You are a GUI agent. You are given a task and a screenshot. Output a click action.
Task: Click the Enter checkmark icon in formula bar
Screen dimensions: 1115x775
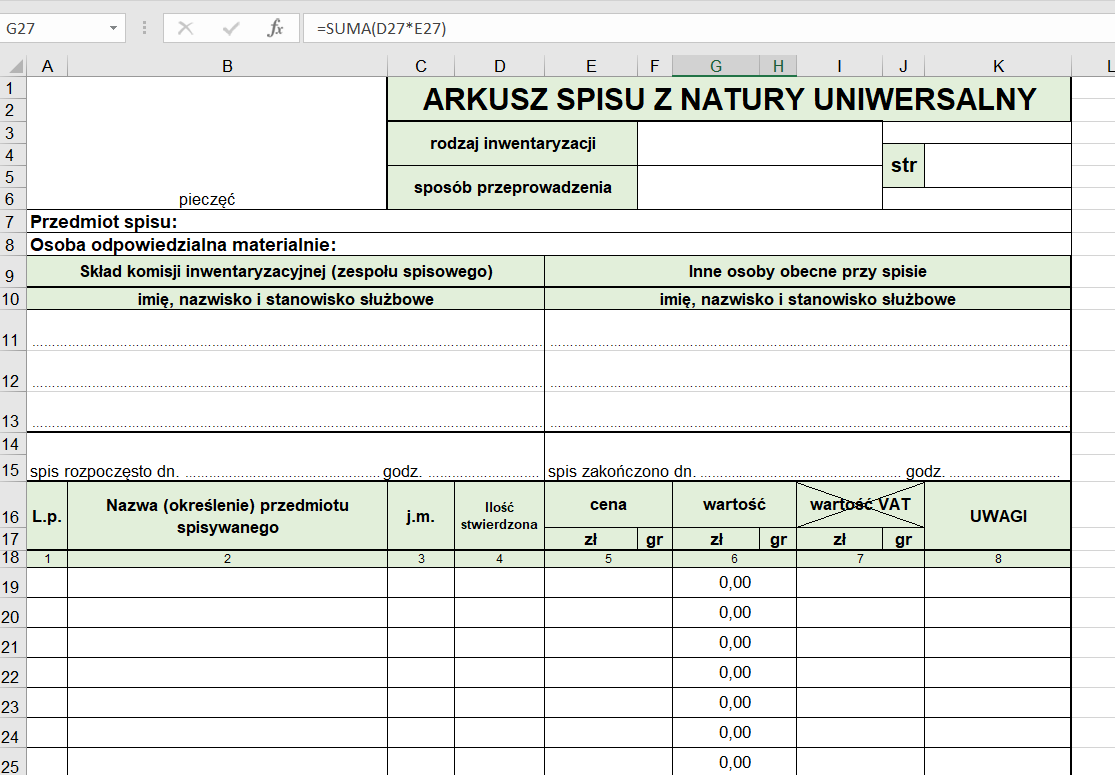[230, 28]
